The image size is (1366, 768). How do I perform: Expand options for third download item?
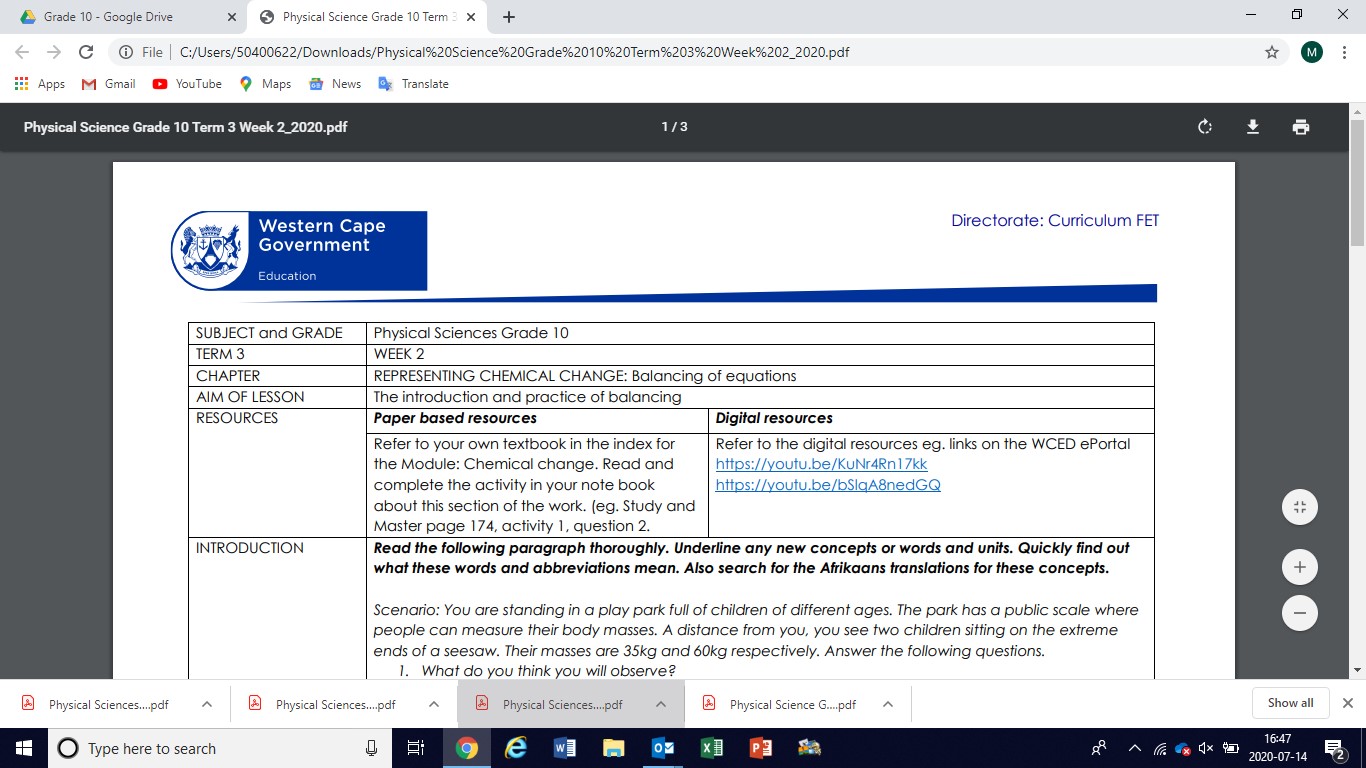[x=661, y=704]
